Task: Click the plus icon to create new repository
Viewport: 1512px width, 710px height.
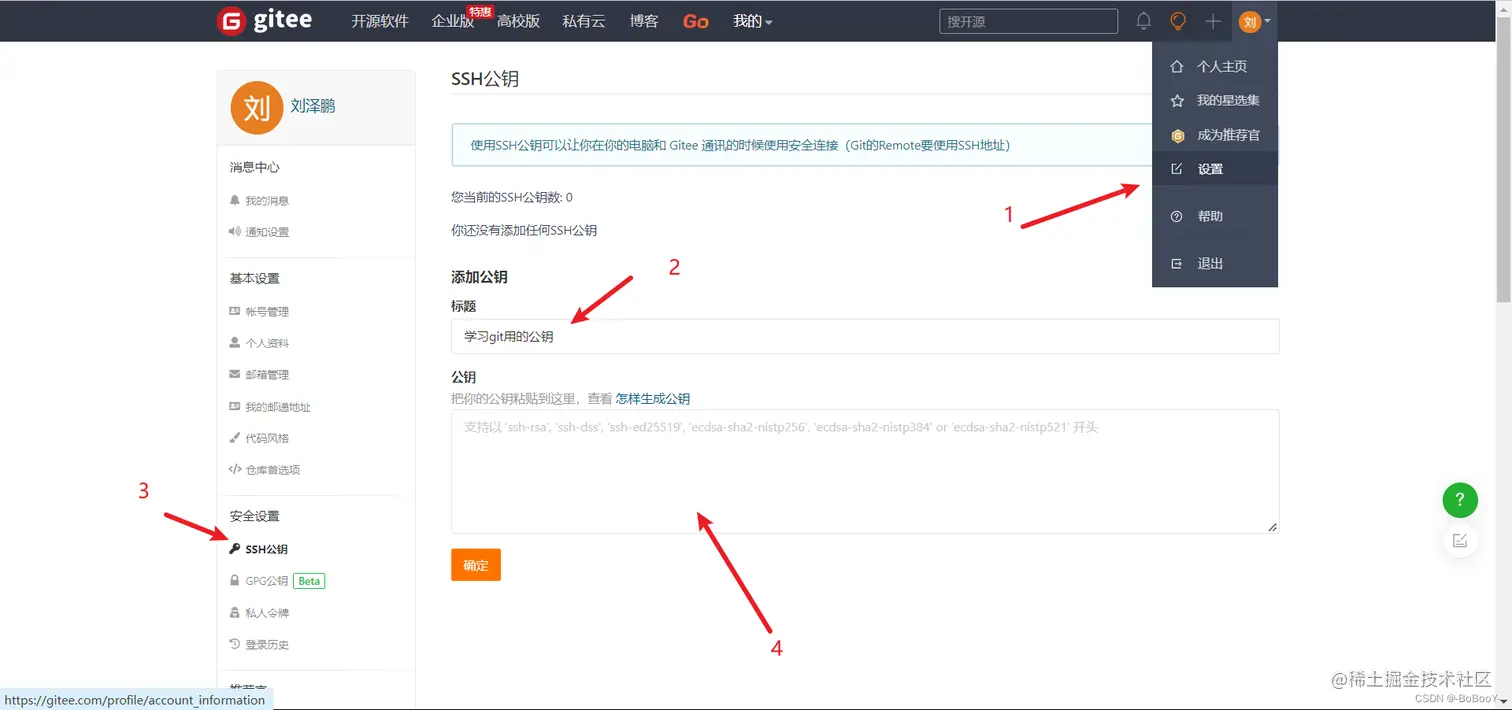Action: pos(1212,21)
